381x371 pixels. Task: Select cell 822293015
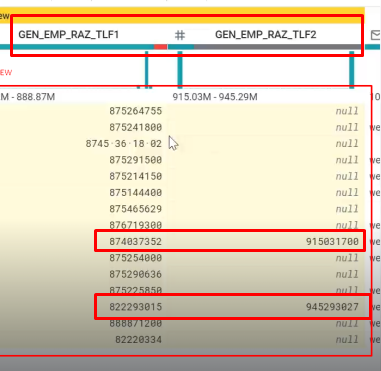[x=136, y=307]
